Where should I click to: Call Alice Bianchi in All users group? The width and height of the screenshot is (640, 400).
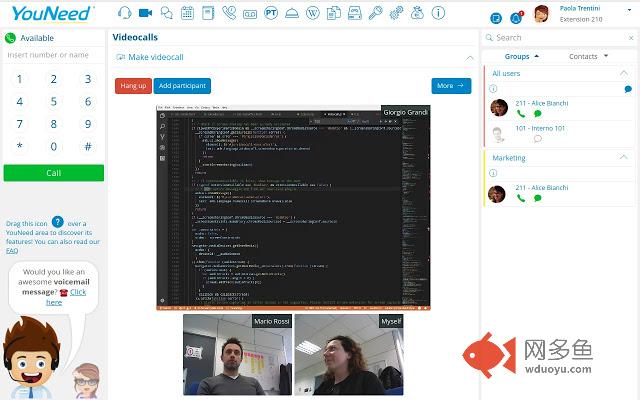(521, 114)
